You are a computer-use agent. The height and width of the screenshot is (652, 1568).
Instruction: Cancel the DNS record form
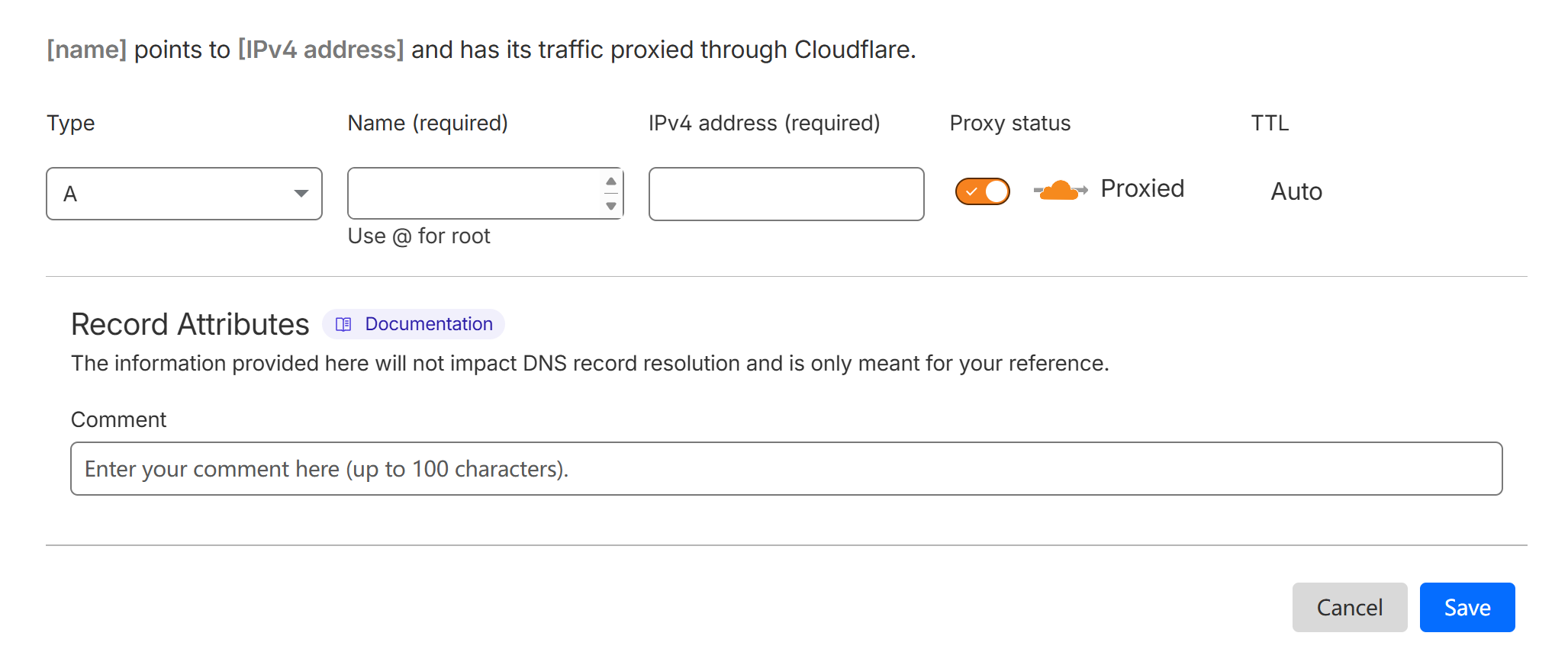point(1349,608)
